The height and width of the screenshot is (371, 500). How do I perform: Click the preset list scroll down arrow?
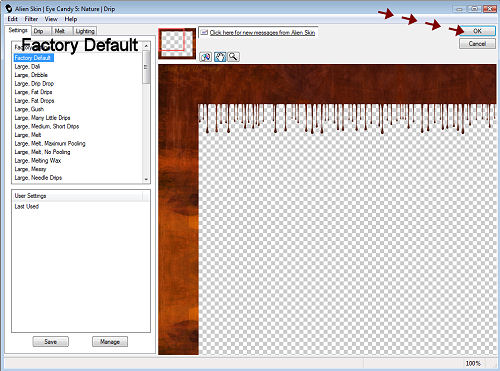pyautogui.click(x=146, y=179)
